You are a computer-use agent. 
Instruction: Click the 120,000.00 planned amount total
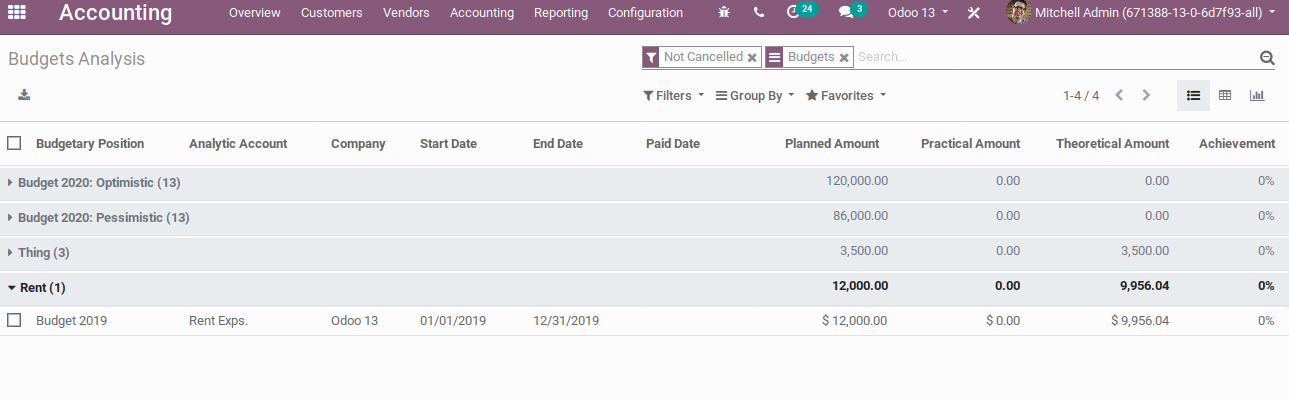coord(857,181)
